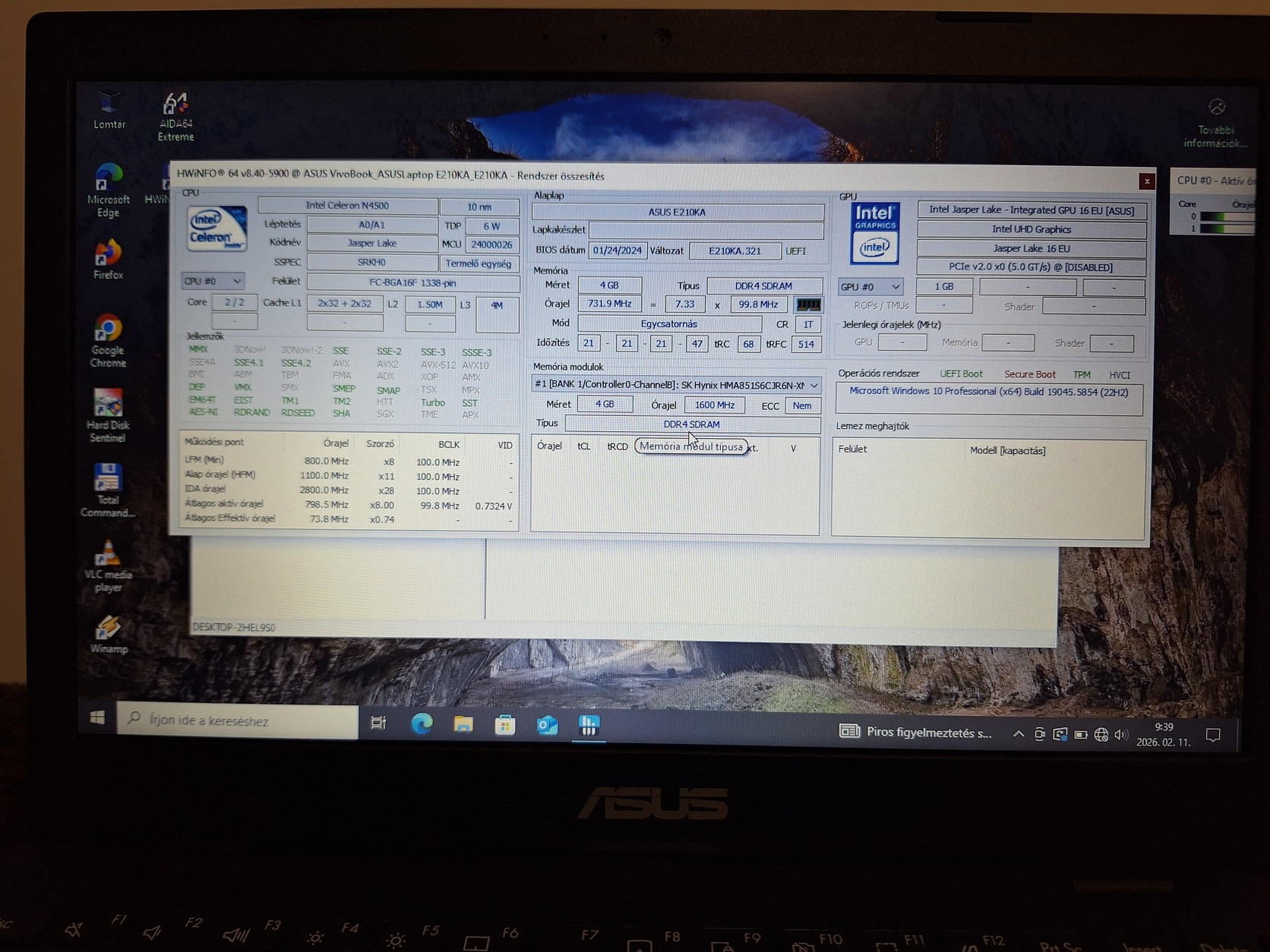Viewport: 1270px width, 952px height.
Task: Click the FC-BGA16F 1338-pin socket field
Action: (412, 282)
